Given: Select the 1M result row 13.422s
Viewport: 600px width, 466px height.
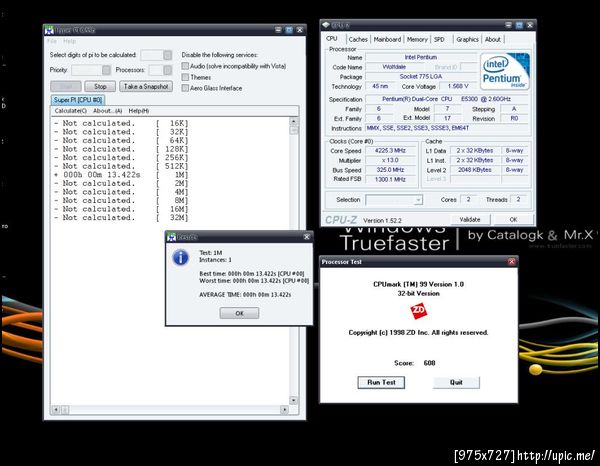Looking at the screenshot, I should 121,175.
